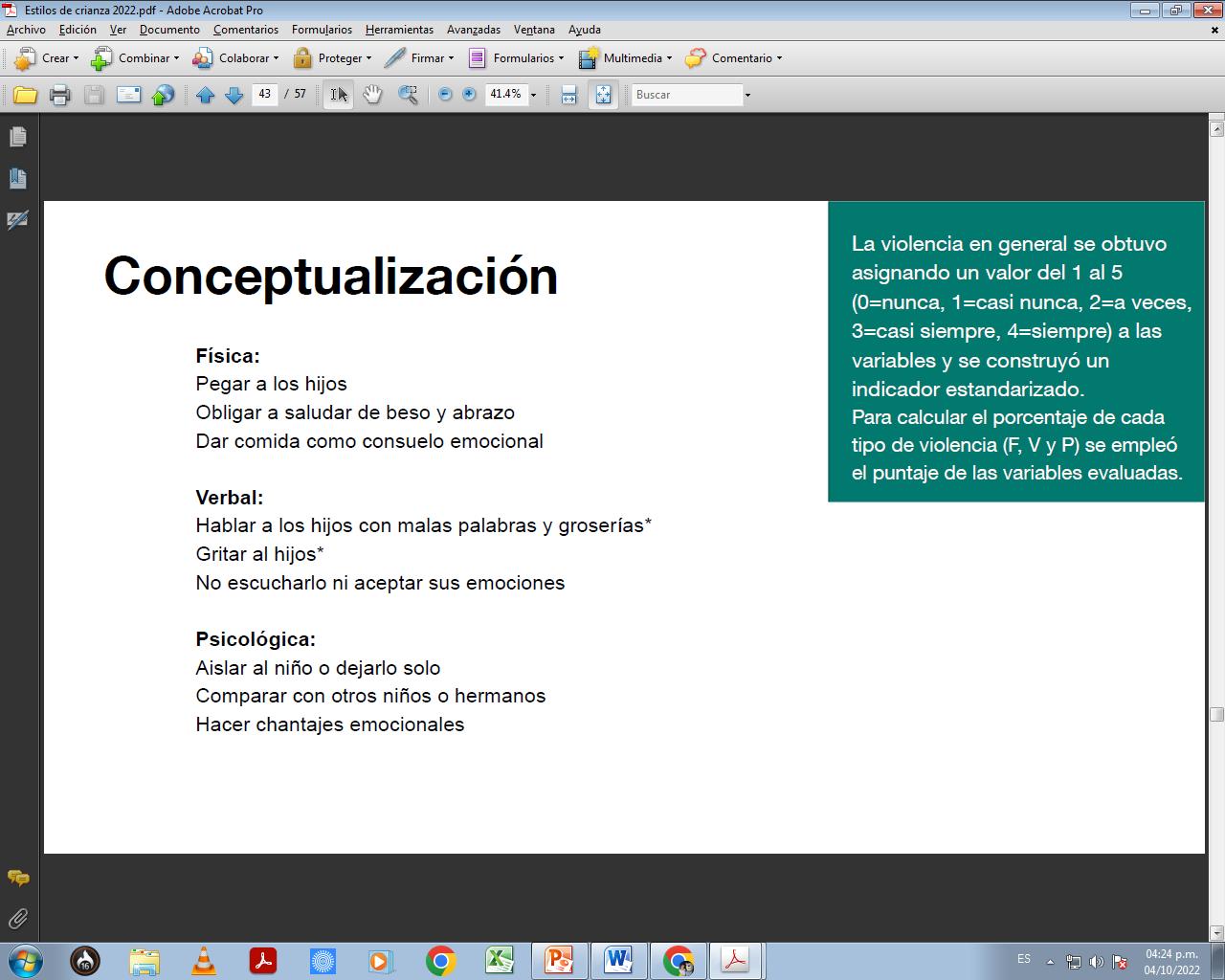Open the Multimedia dropdown
The width and height of the screenshot is (1225, 980).
(625, 58)
